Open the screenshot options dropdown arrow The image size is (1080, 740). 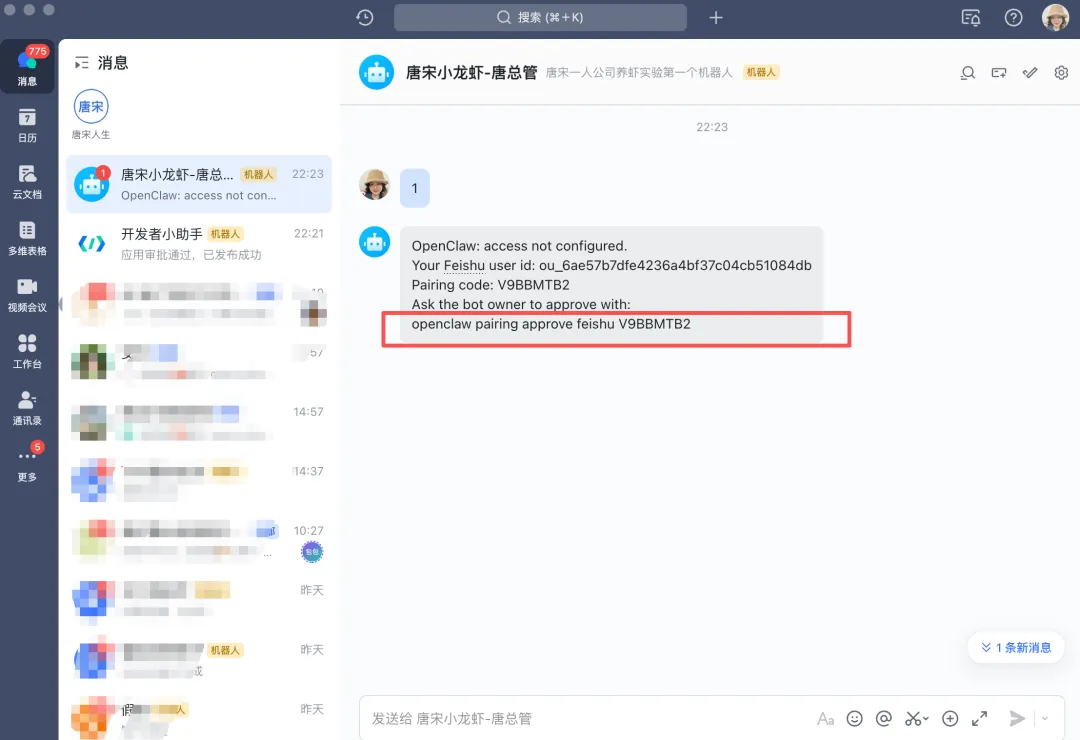926,719
